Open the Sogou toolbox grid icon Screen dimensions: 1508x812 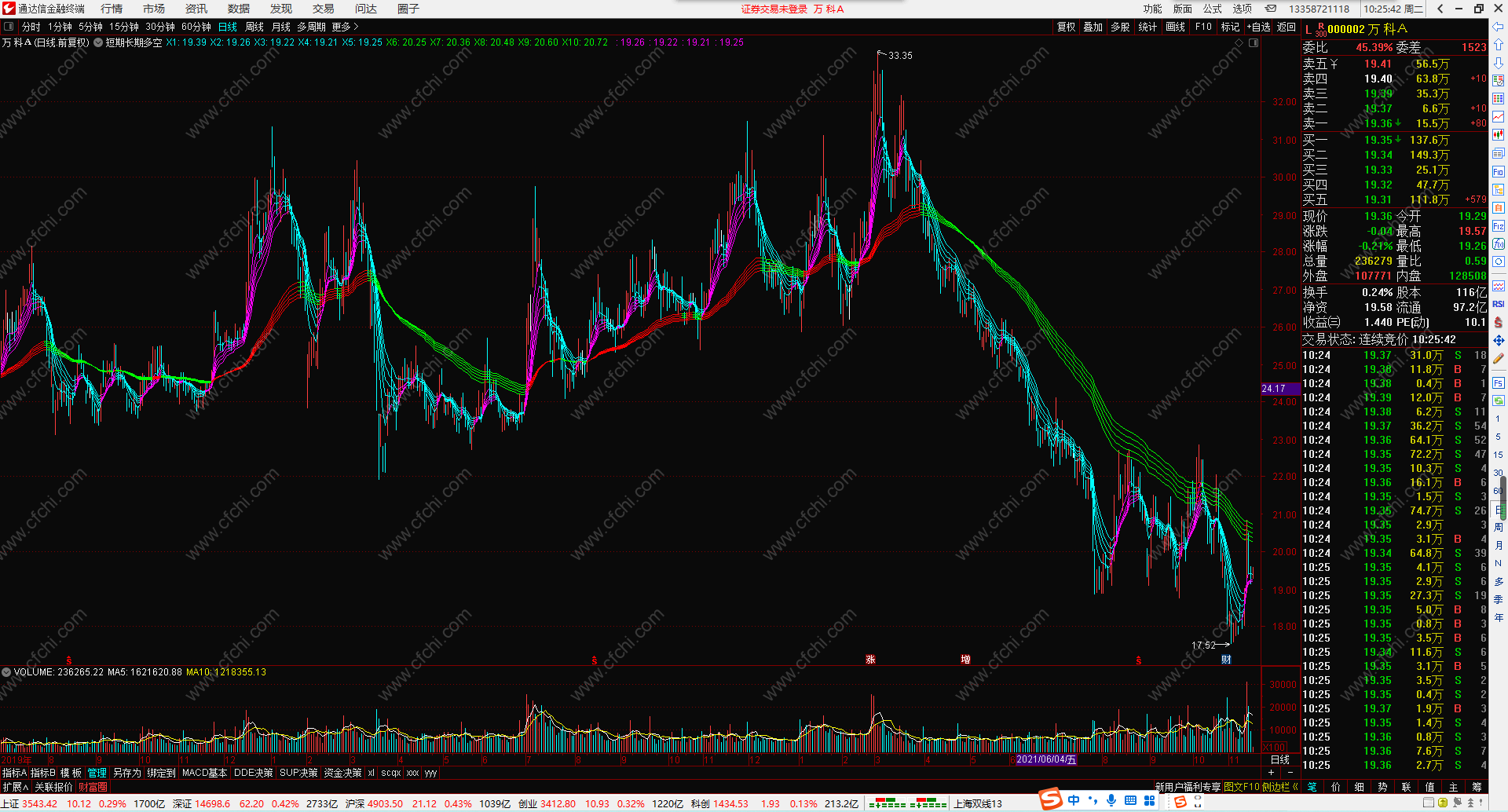pos(1150,800)
